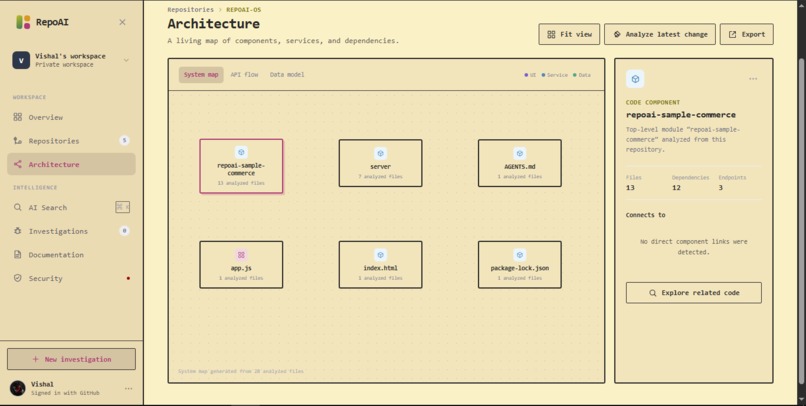Click the RepoAI logo icon
The image size is (806, 406).
[x=23, y=22]
